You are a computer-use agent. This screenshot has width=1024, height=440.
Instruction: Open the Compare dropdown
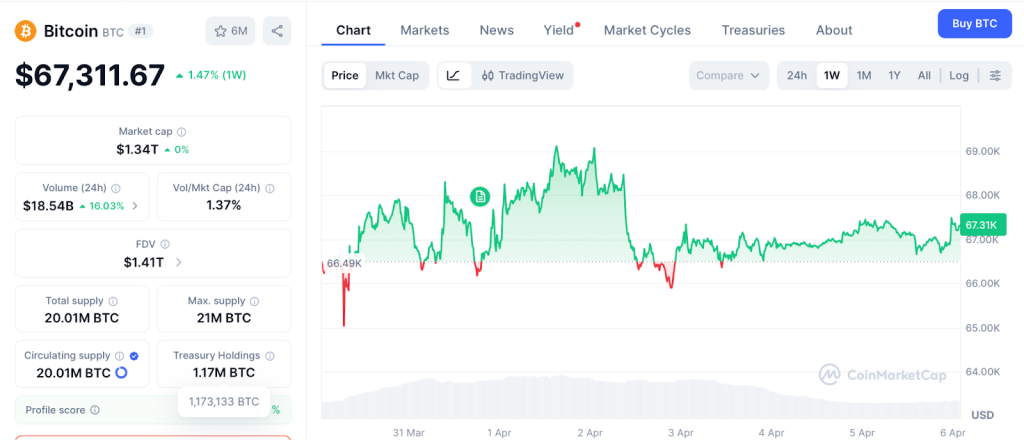729,76
